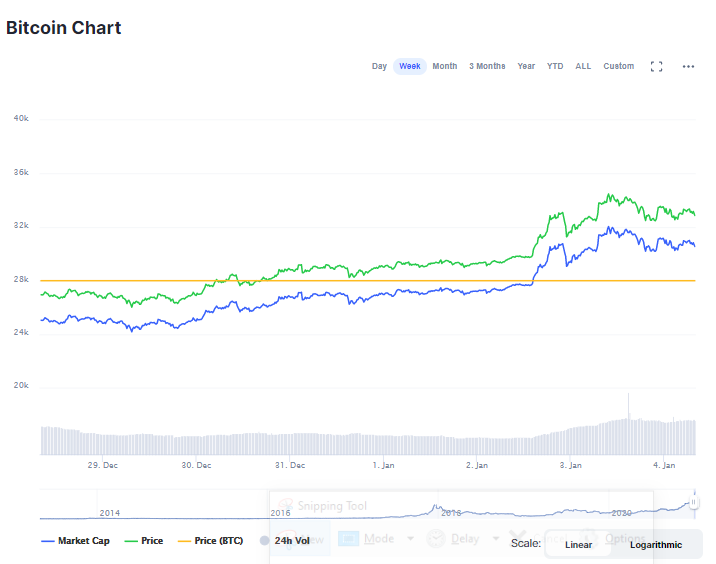Toggle green Price series in legend
This screenshot has height=564, width=716.
coord(144,541)
